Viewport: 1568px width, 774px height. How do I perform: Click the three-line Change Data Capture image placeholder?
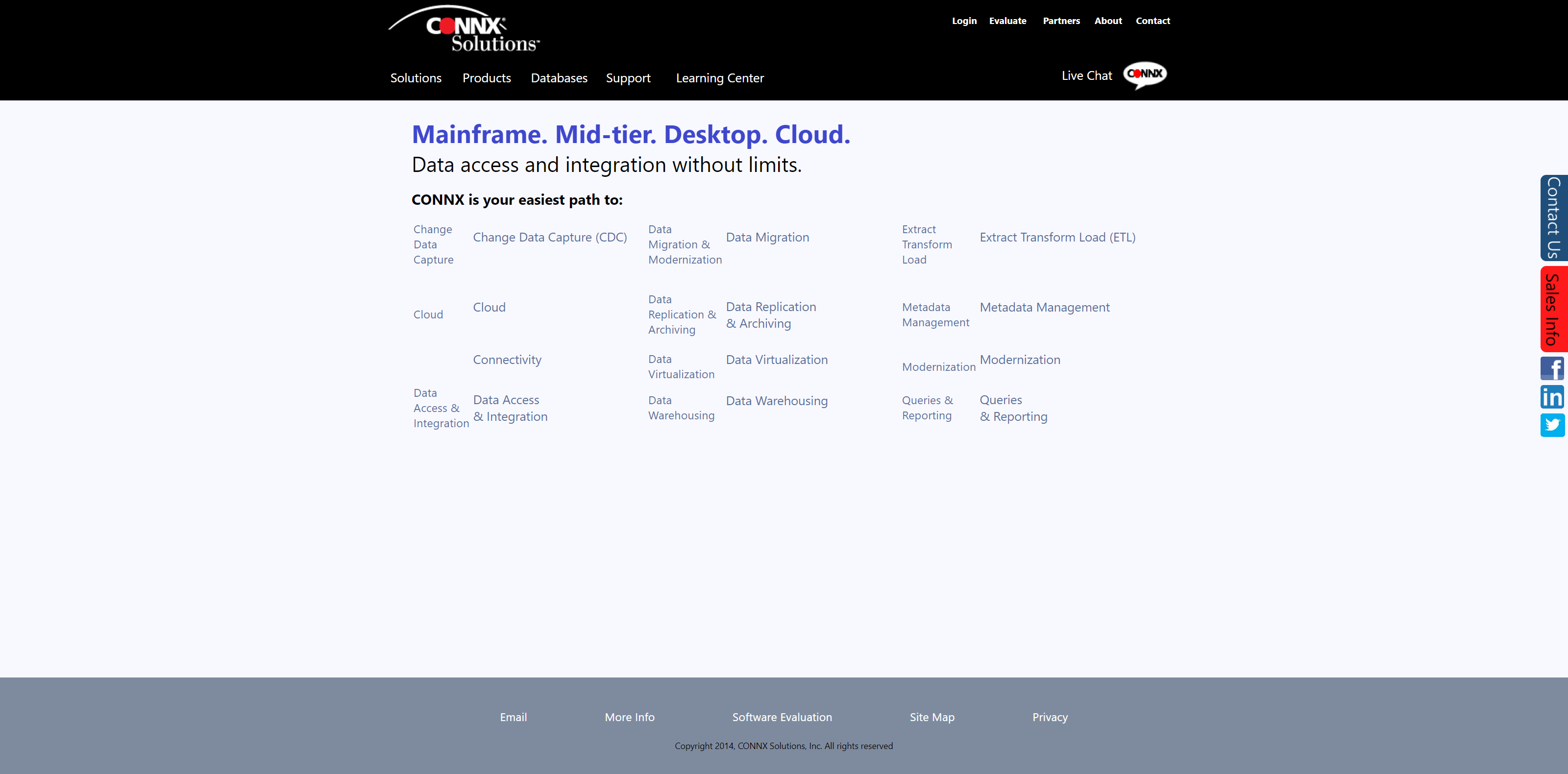pos(433,244)
